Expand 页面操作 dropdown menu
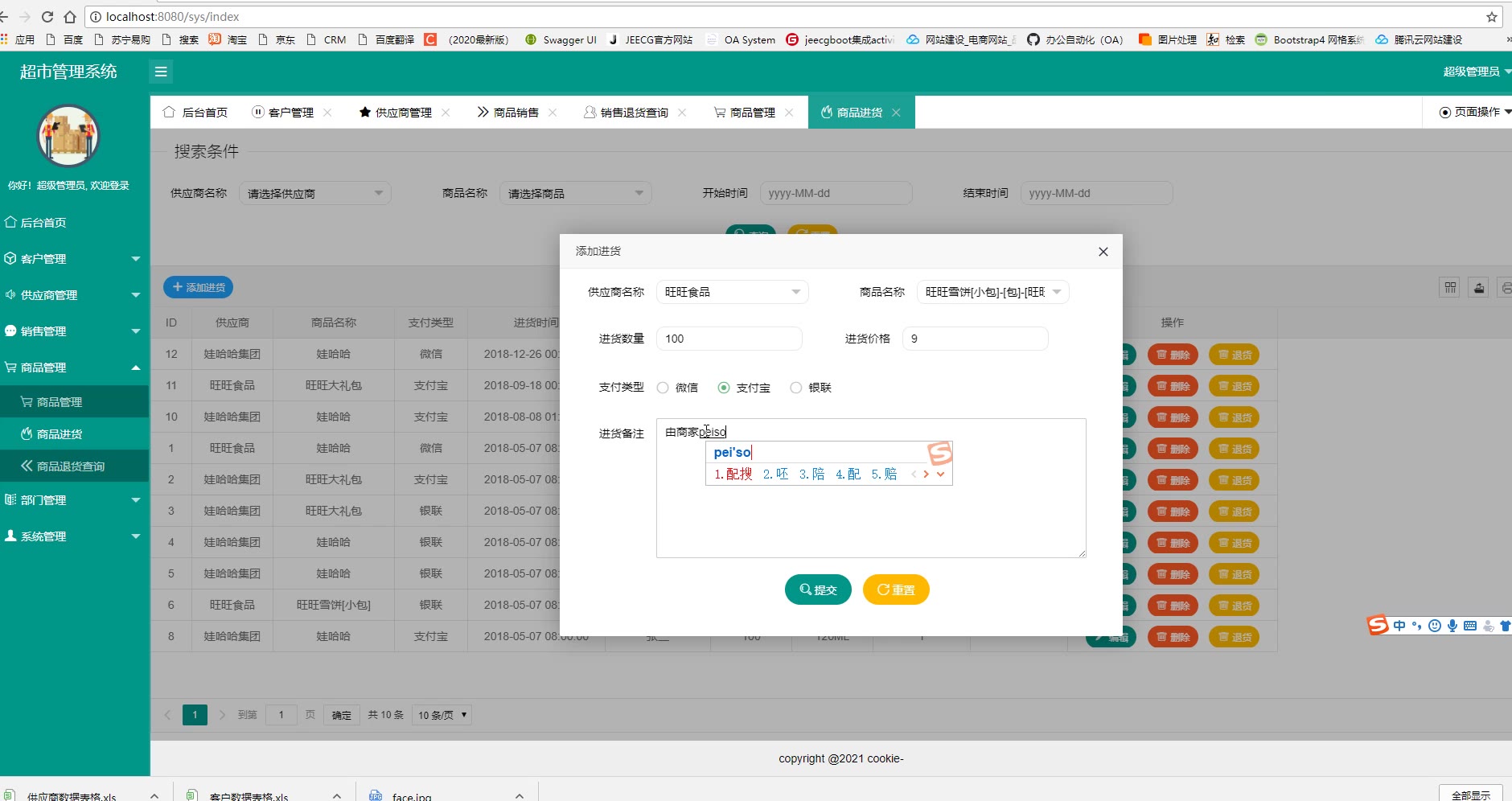Screen dimensions: 1512x801 tap(1474, 112)
